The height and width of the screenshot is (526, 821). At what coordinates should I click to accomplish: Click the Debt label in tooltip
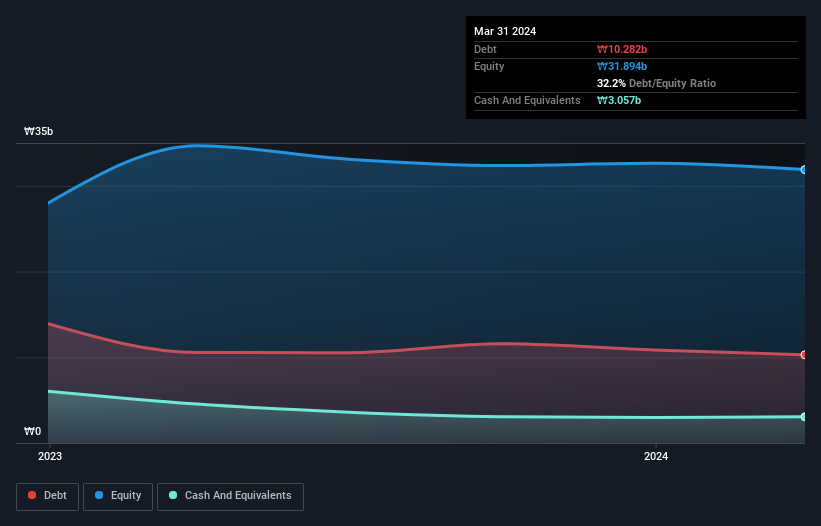[485, 49]
